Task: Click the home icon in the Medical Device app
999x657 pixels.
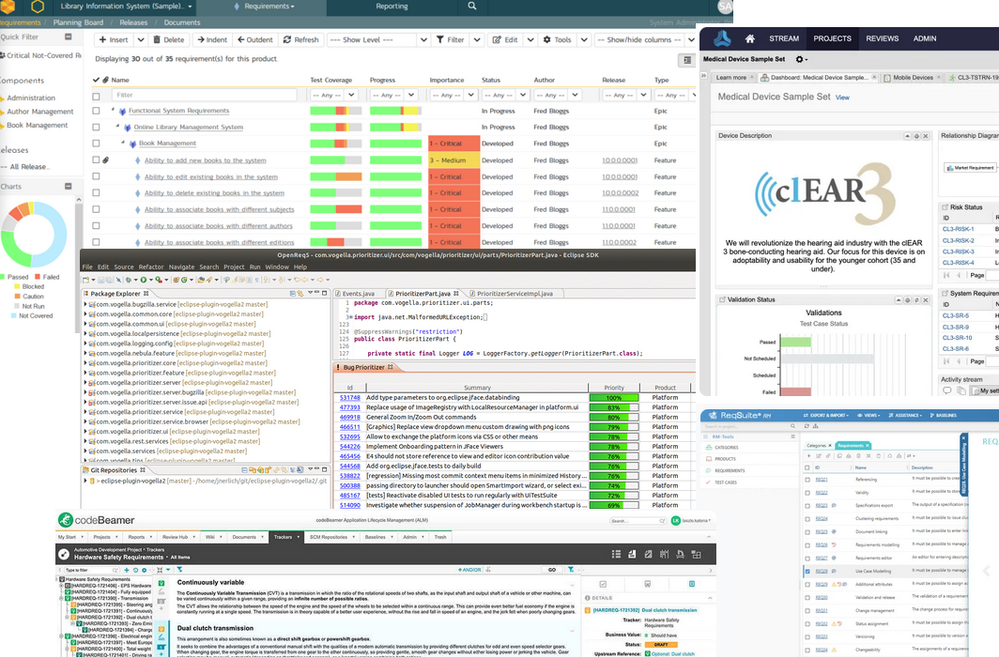Action: (x=750, y=39)
